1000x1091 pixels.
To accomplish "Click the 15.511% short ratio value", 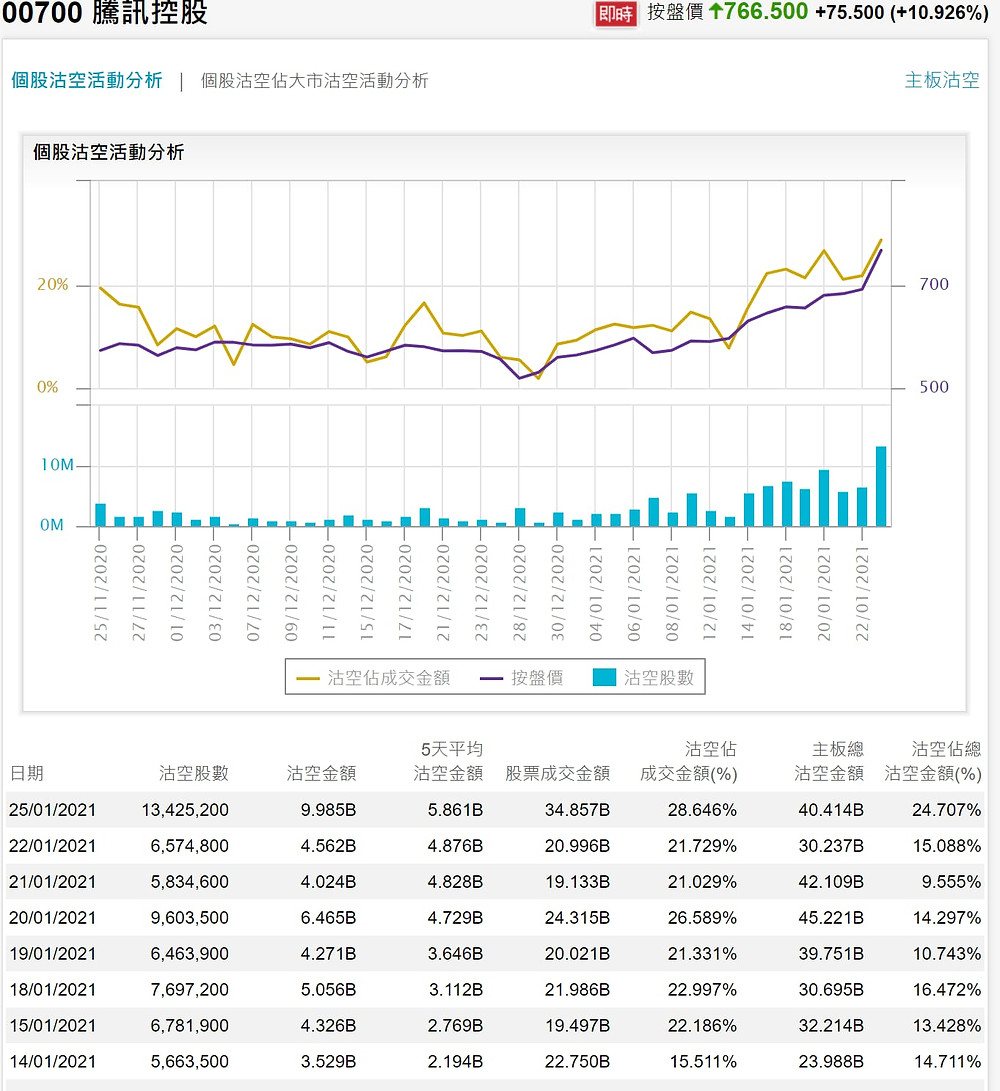I will (703, 1062).
